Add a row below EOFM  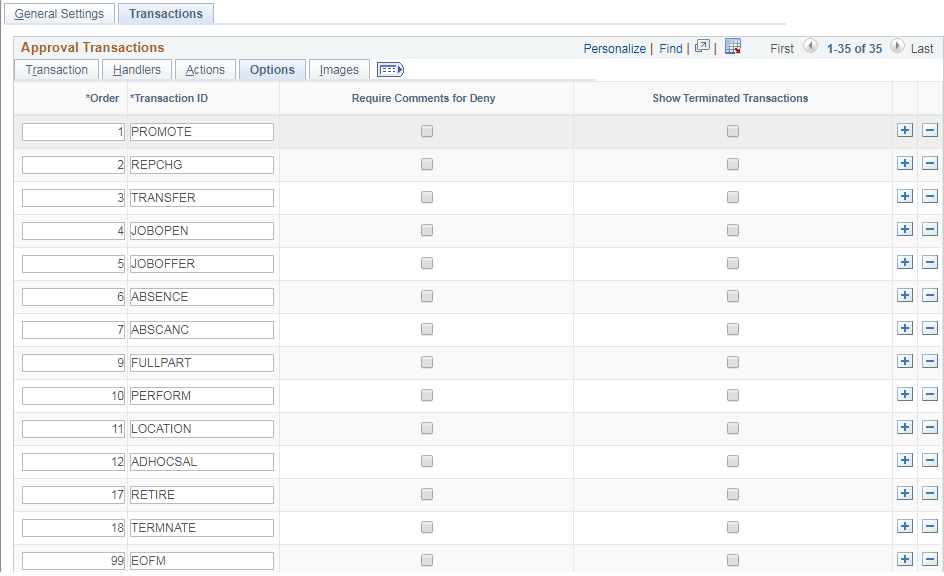tap(905, 559)
